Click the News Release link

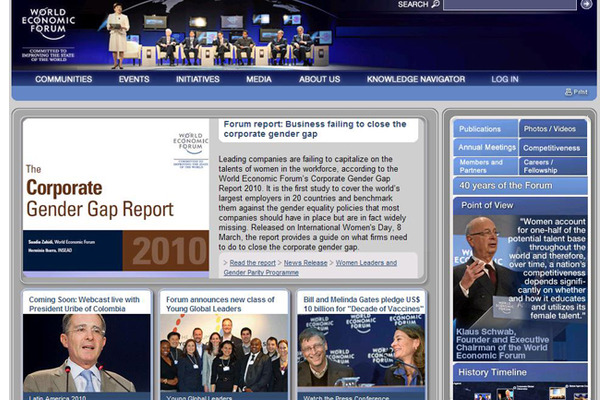pos(305,263)
